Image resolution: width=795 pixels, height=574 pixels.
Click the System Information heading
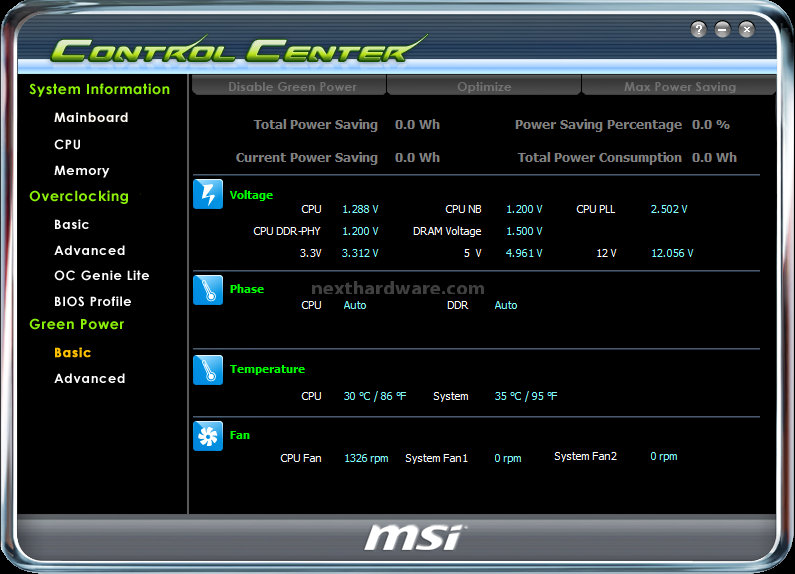click(99, 90)
